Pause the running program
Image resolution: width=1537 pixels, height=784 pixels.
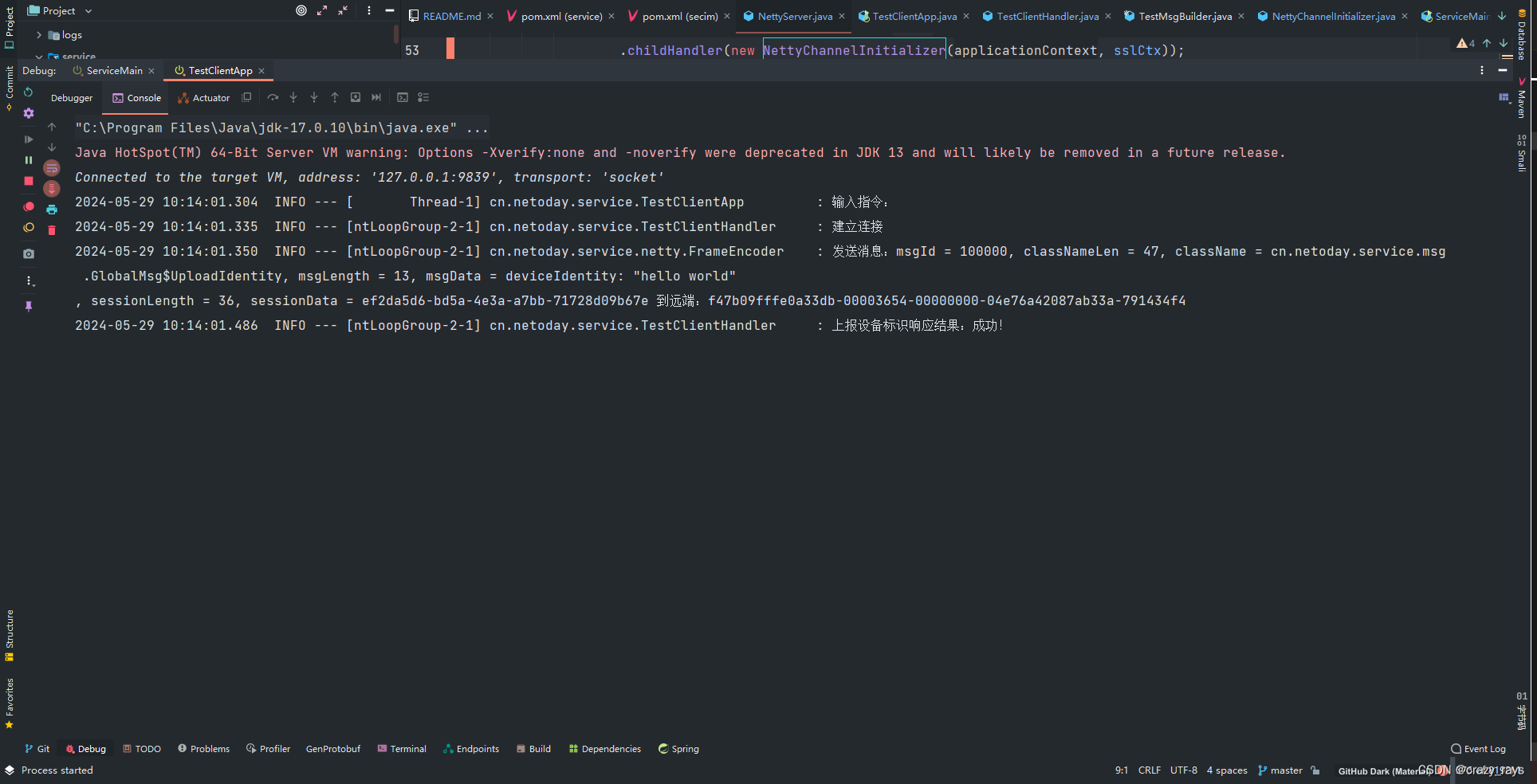pos(29,160)
